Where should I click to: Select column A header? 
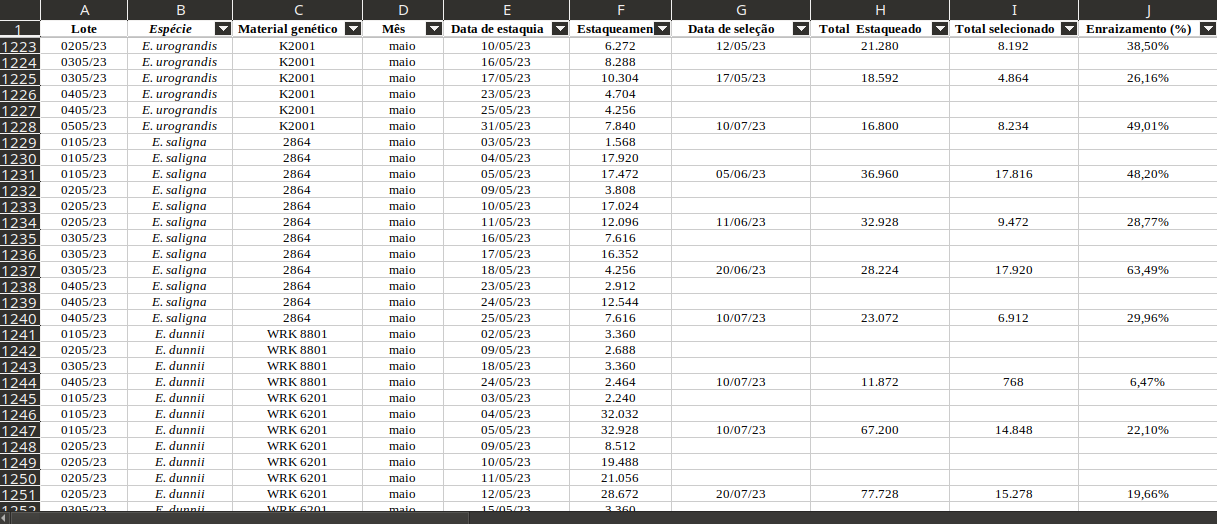pyautogui.click(x=84, y=10)
